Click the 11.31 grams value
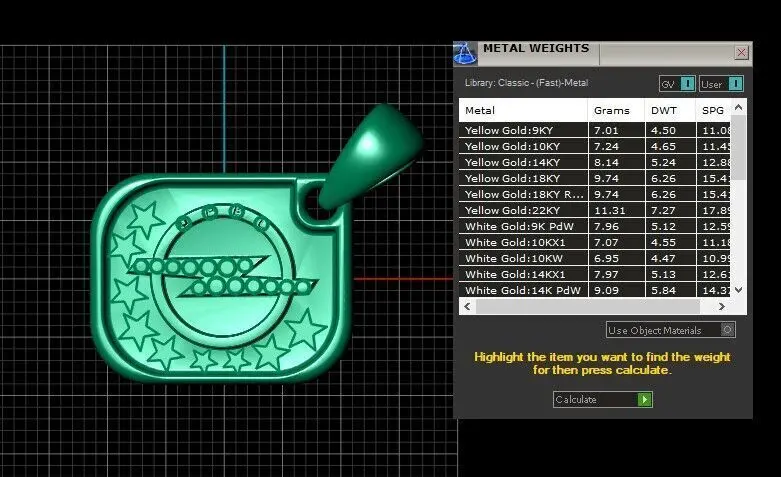The image size is (781, 477). 610,210
